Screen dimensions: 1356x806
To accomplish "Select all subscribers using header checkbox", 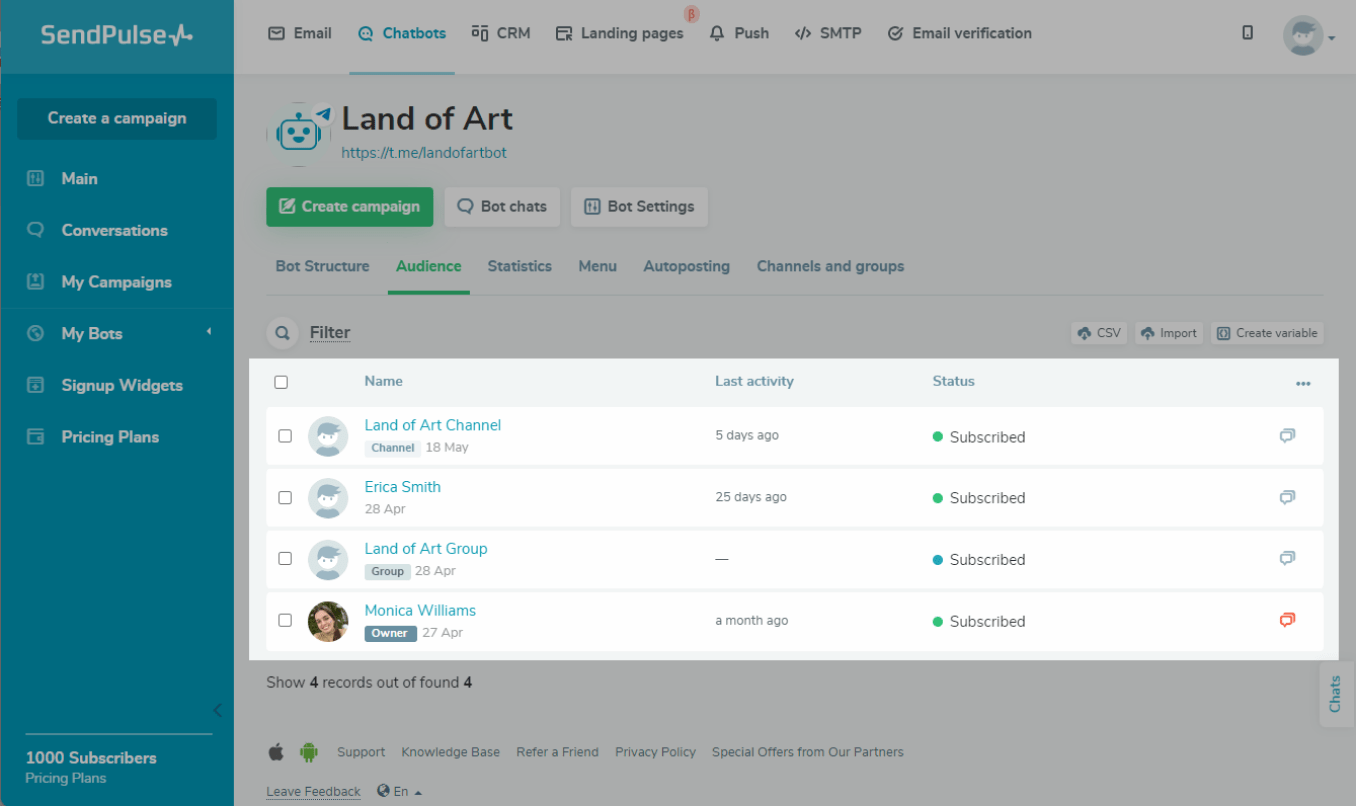I will 281,382.
